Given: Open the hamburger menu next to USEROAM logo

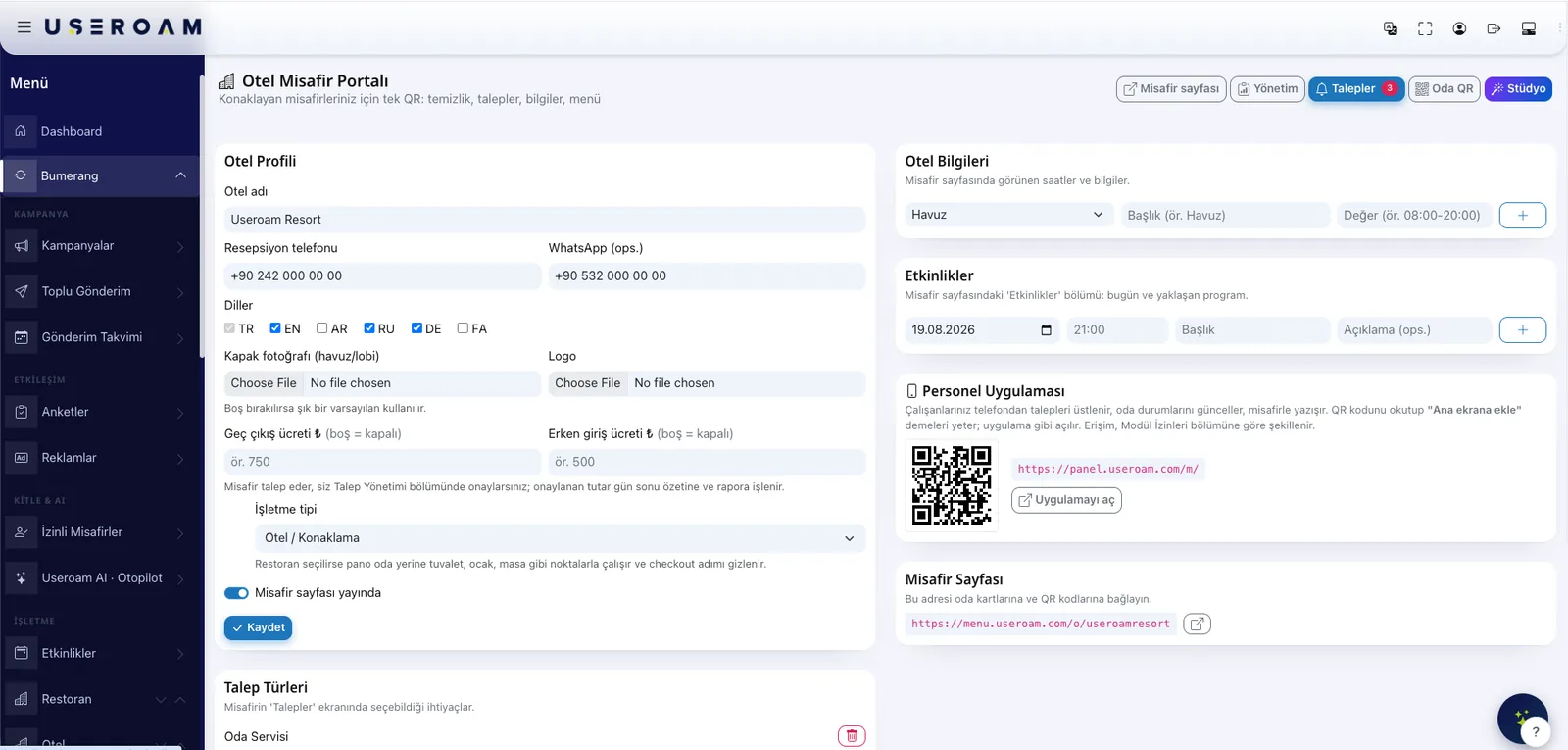Looking at the screenshot, I should tap(24, 27).
